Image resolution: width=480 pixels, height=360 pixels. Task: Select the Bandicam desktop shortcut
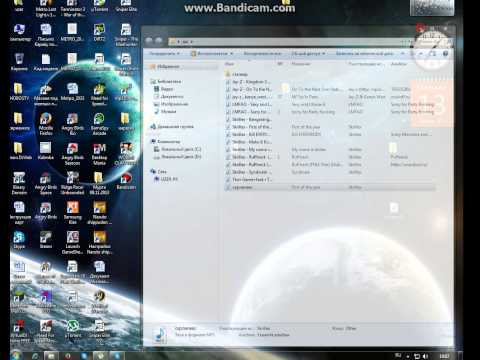tap(126, 181)
